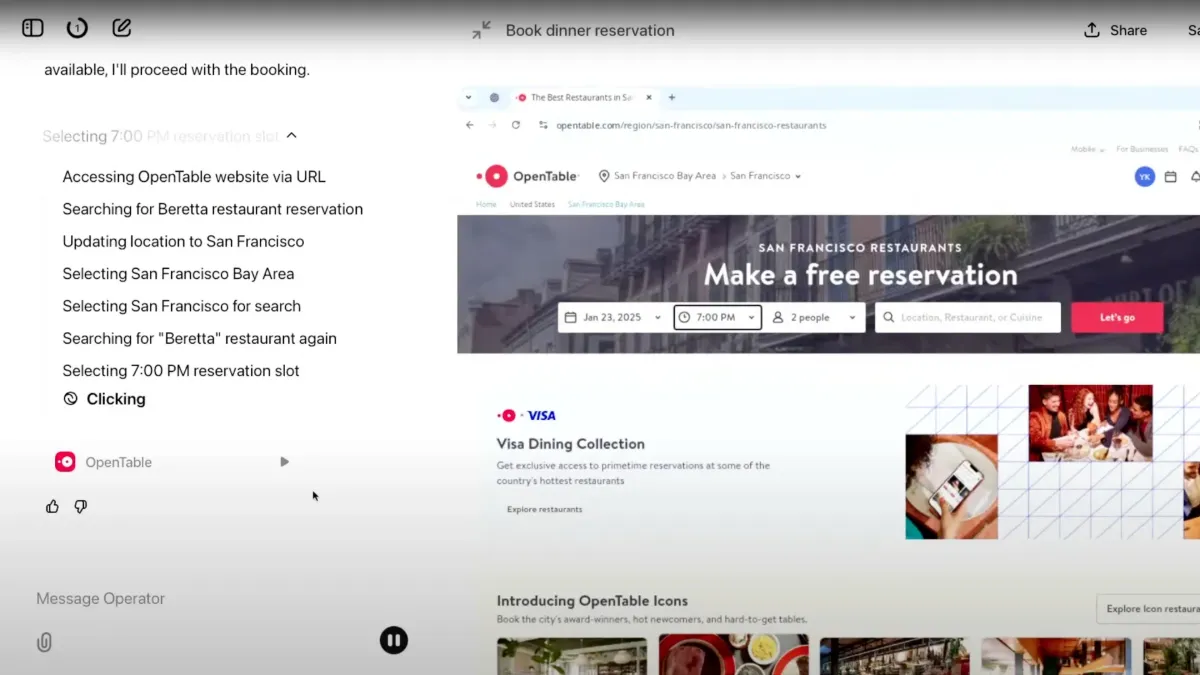Click the Share button
The image size is (1200, 675).
tap(1116, 30)
